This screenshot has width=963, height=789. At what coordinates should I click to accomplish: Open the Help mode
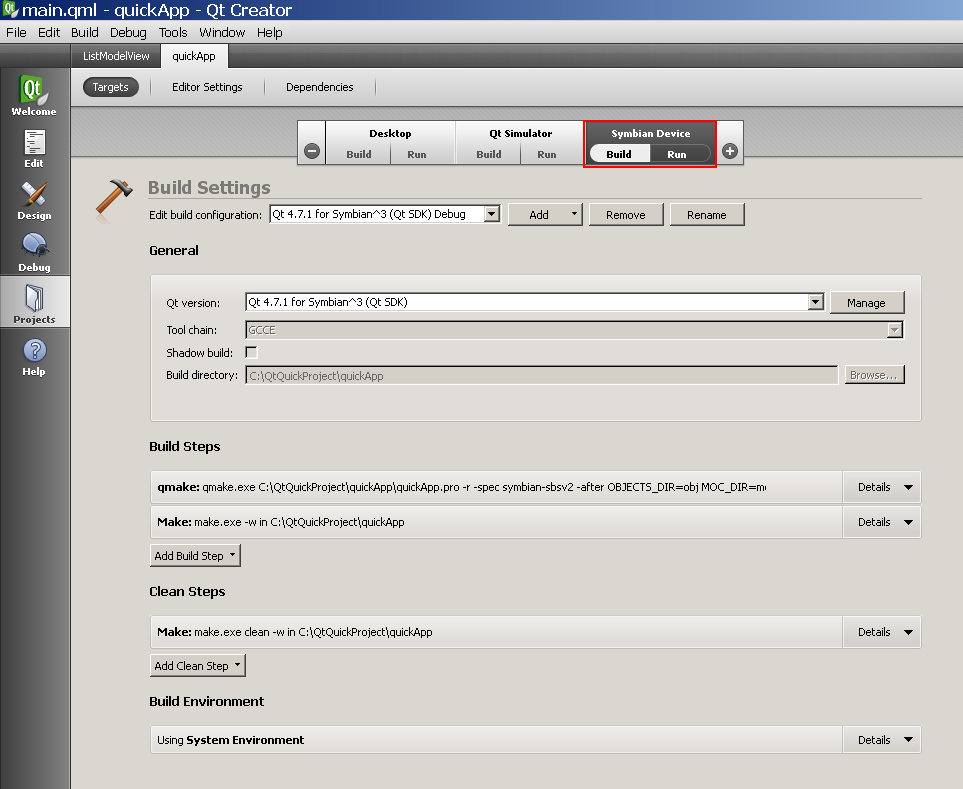point(34,357)
